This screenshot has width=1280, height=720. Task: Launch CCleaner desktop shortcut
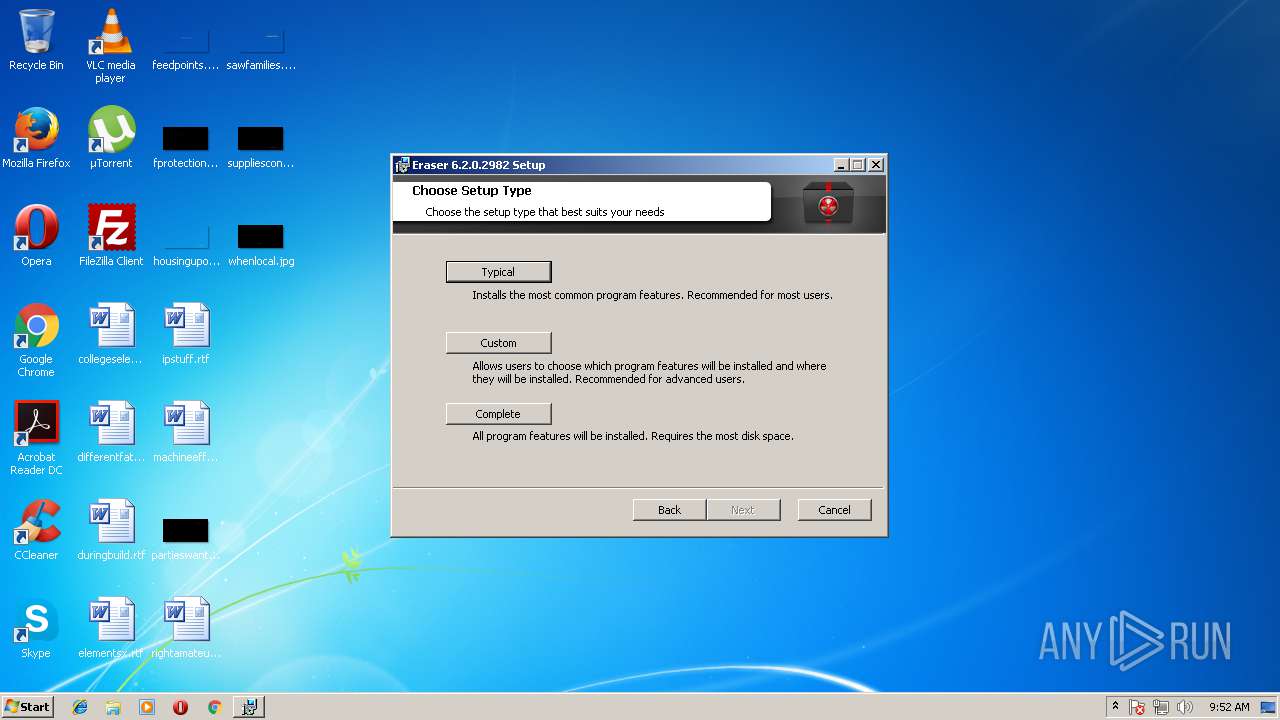coord(36,530)
